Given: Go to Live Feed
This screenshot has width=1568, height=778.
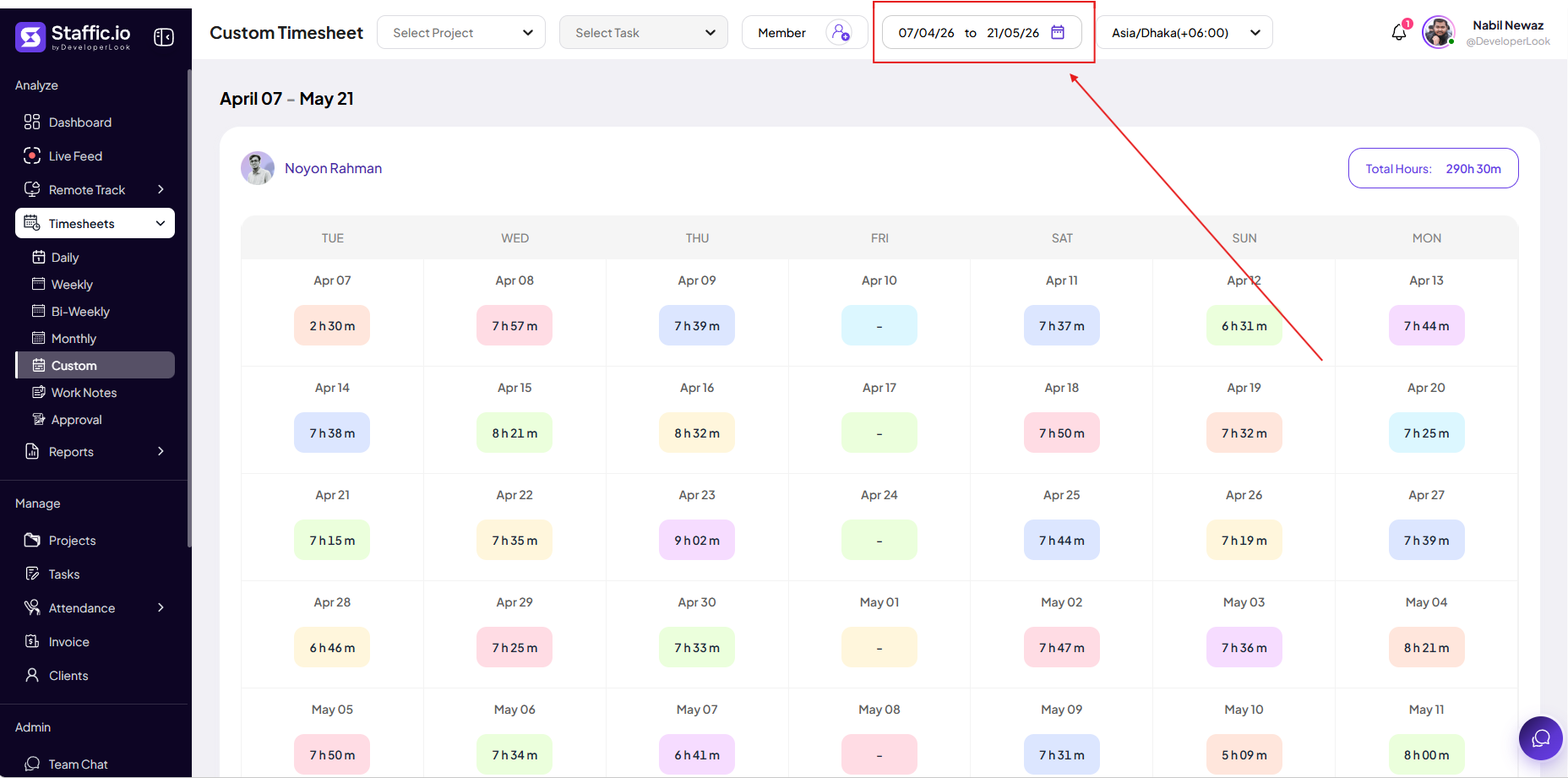Looking at the screenshot, I should [95, 155].
